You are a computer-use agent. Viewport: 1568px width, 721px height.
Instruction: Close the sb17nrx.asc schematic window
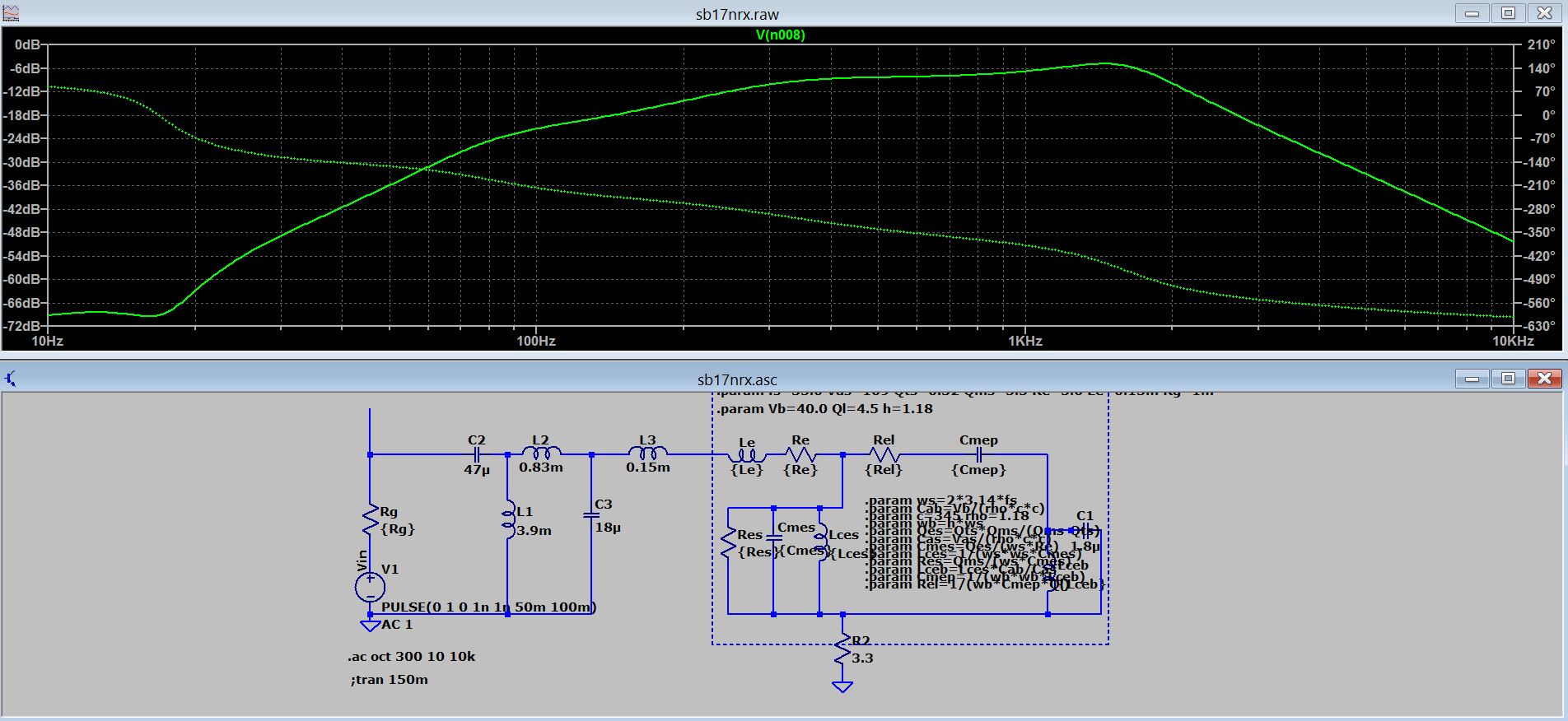1544,379
